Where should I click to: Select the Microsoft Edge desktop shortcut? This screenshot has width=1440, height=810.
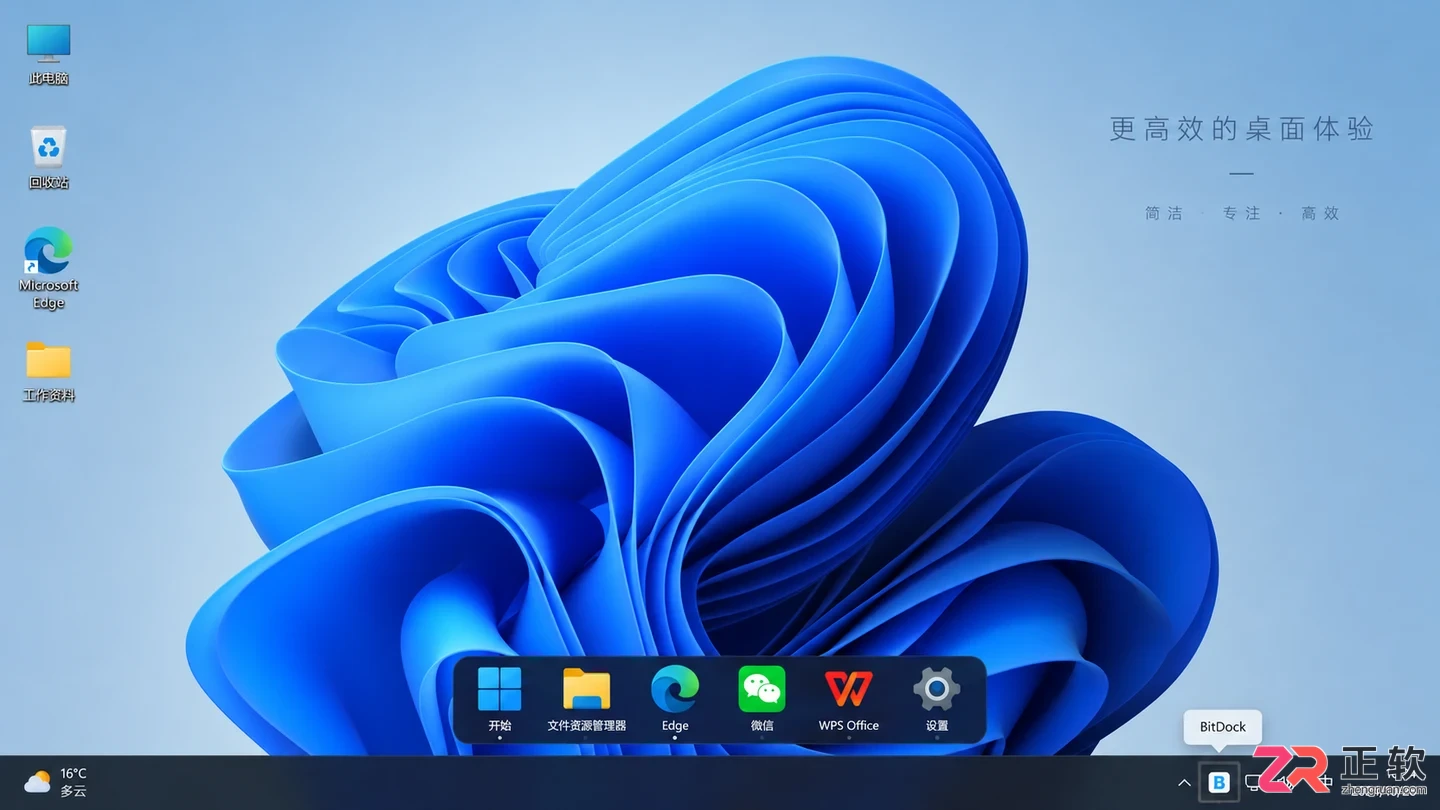(48, 268)
